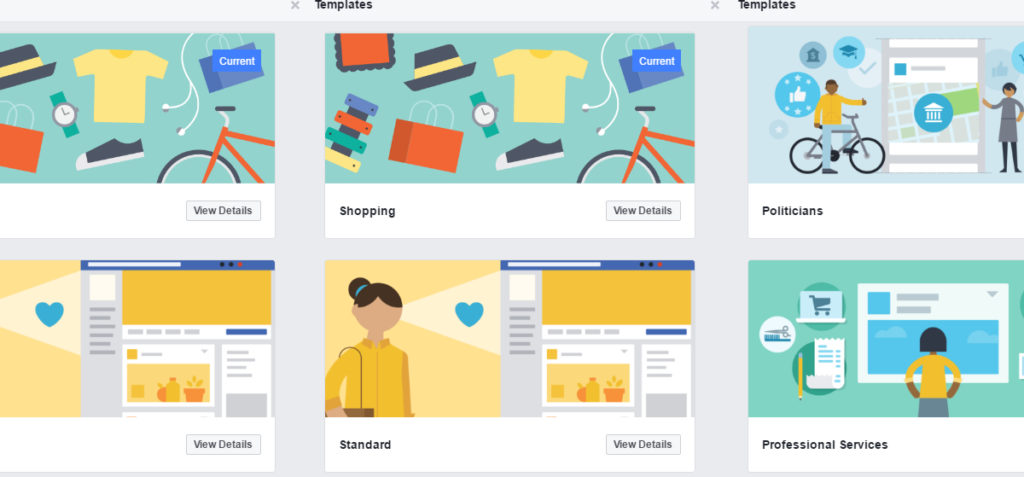
Task: Open the Professional Services template thumbnail
Action: tap(886, 338)
